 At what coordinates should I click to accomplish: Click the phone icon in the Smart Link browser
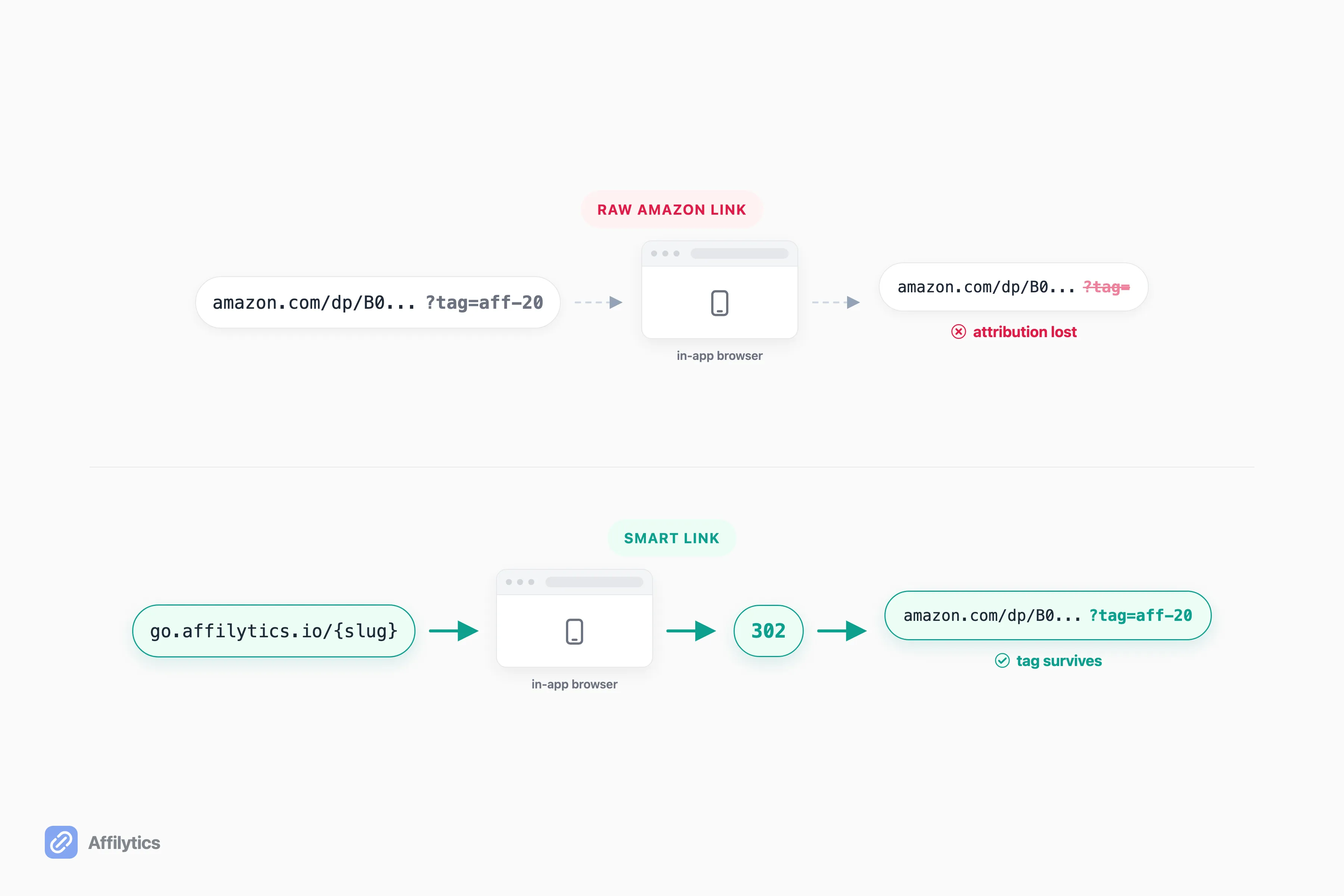pos(574,631)
